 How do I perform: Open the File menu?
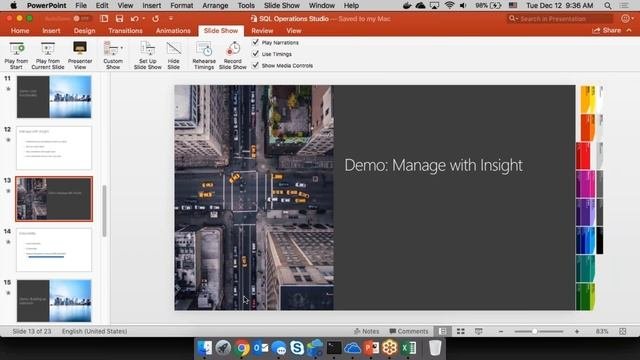coord(81,6)
